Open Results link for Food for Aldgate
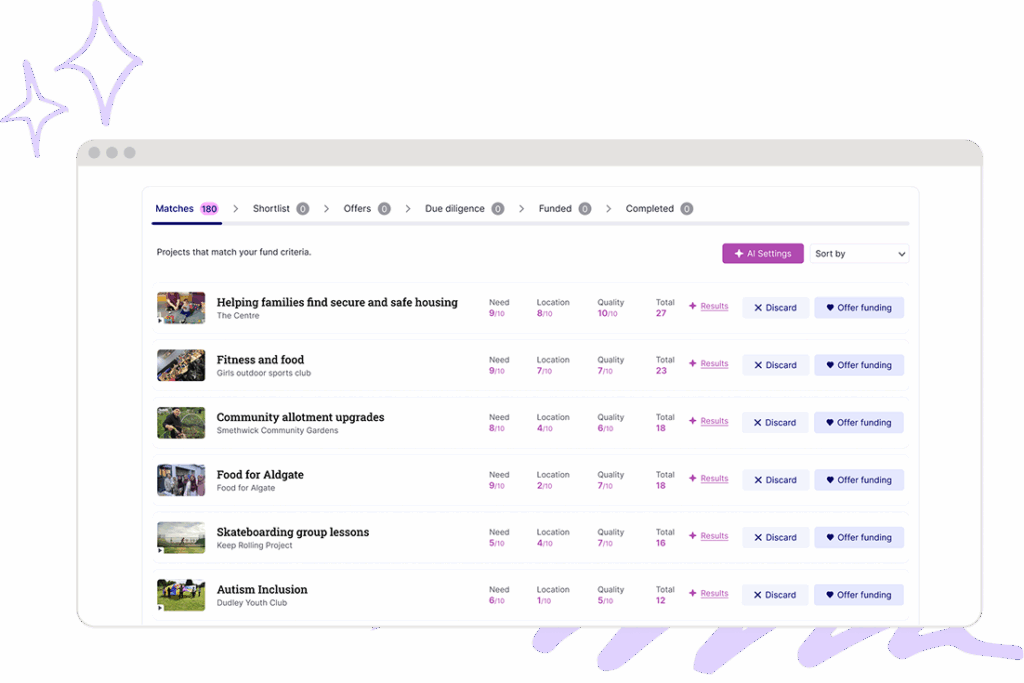Viewport: 1024px width, 683px height. (714, 479)
